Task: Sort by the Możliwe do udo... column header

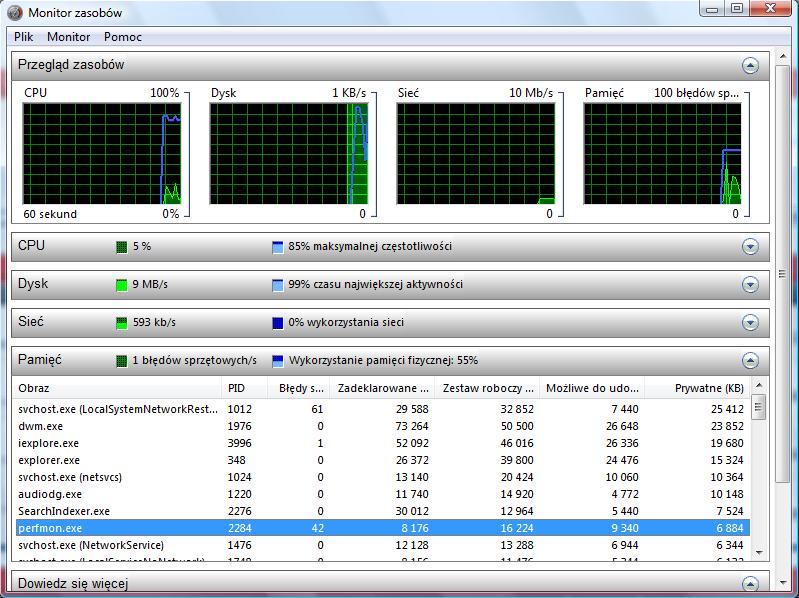Action: [x=592, y=388]
